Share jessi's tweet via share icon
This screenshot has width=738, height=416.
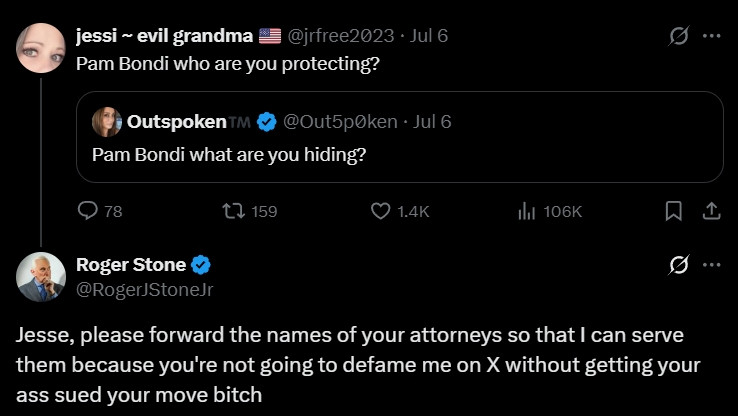tap(712, 211)
